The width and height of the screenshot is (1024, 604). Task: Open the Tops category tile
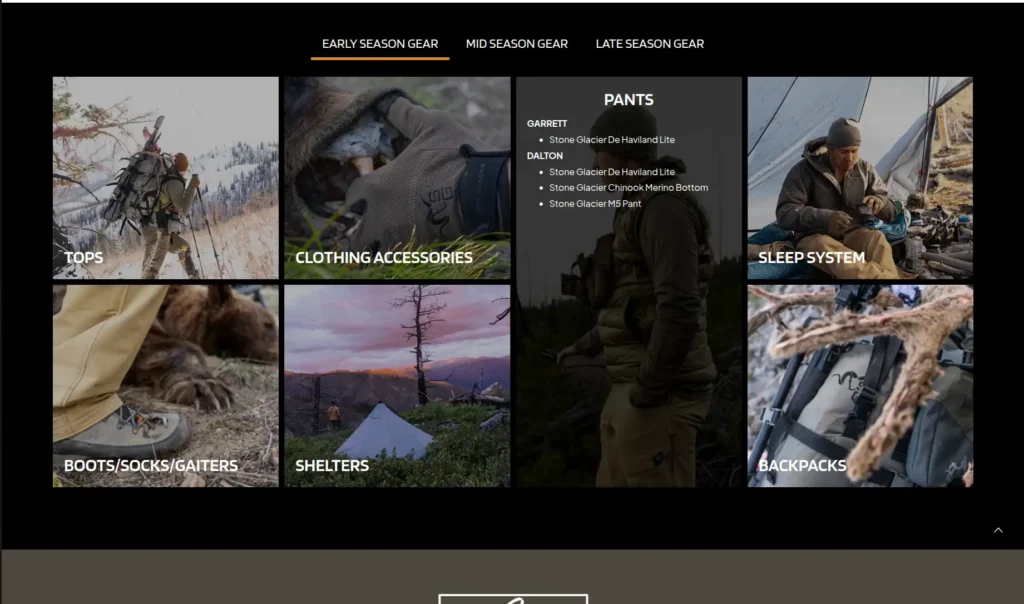166,178
